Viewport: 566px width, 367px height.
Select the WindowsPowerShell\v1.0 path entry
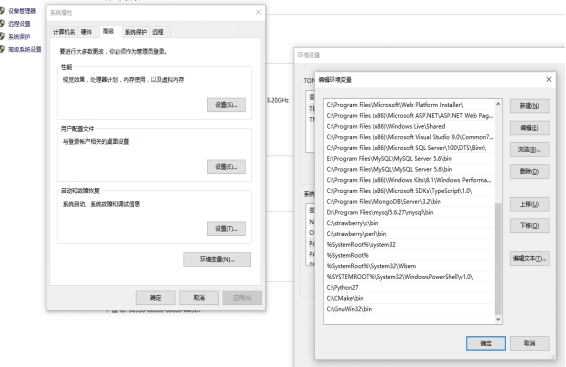[x=409, y=276]
